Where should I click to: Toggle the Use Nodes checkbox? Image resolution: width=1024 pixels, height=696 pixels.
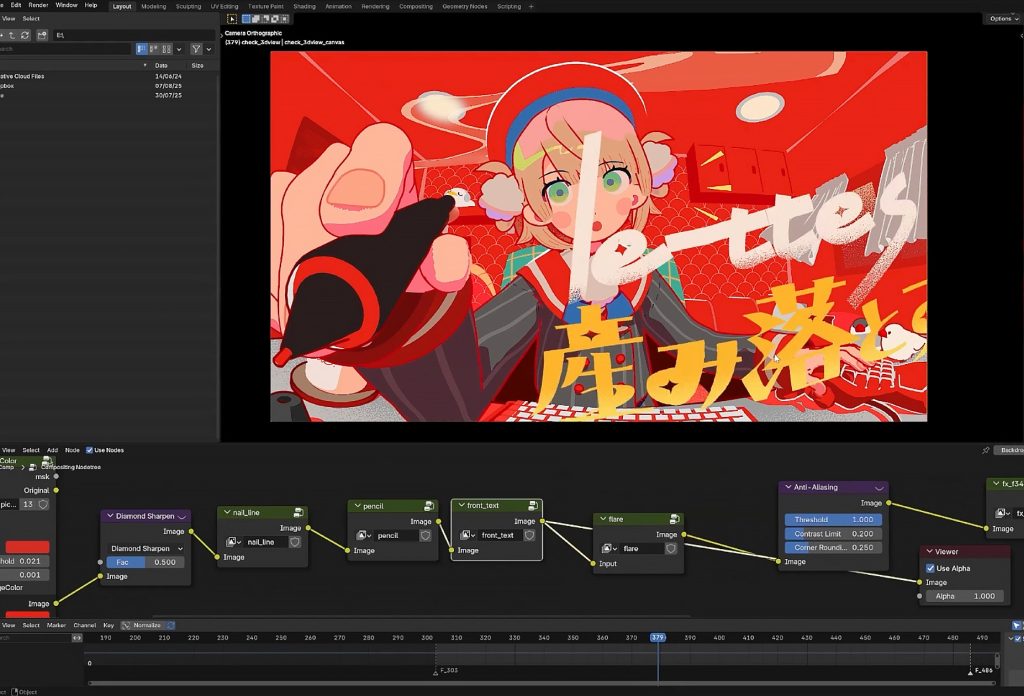pyautogui.click(x=90, y=450)
